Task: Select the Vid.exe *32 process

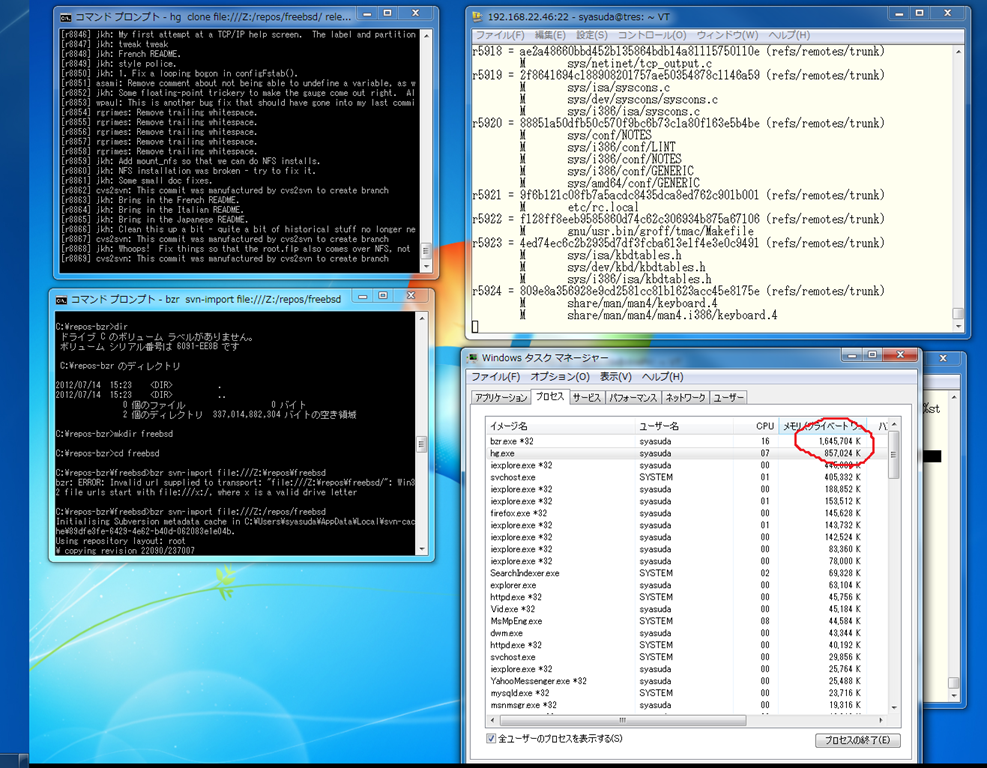Action: (x=686, y=609)
